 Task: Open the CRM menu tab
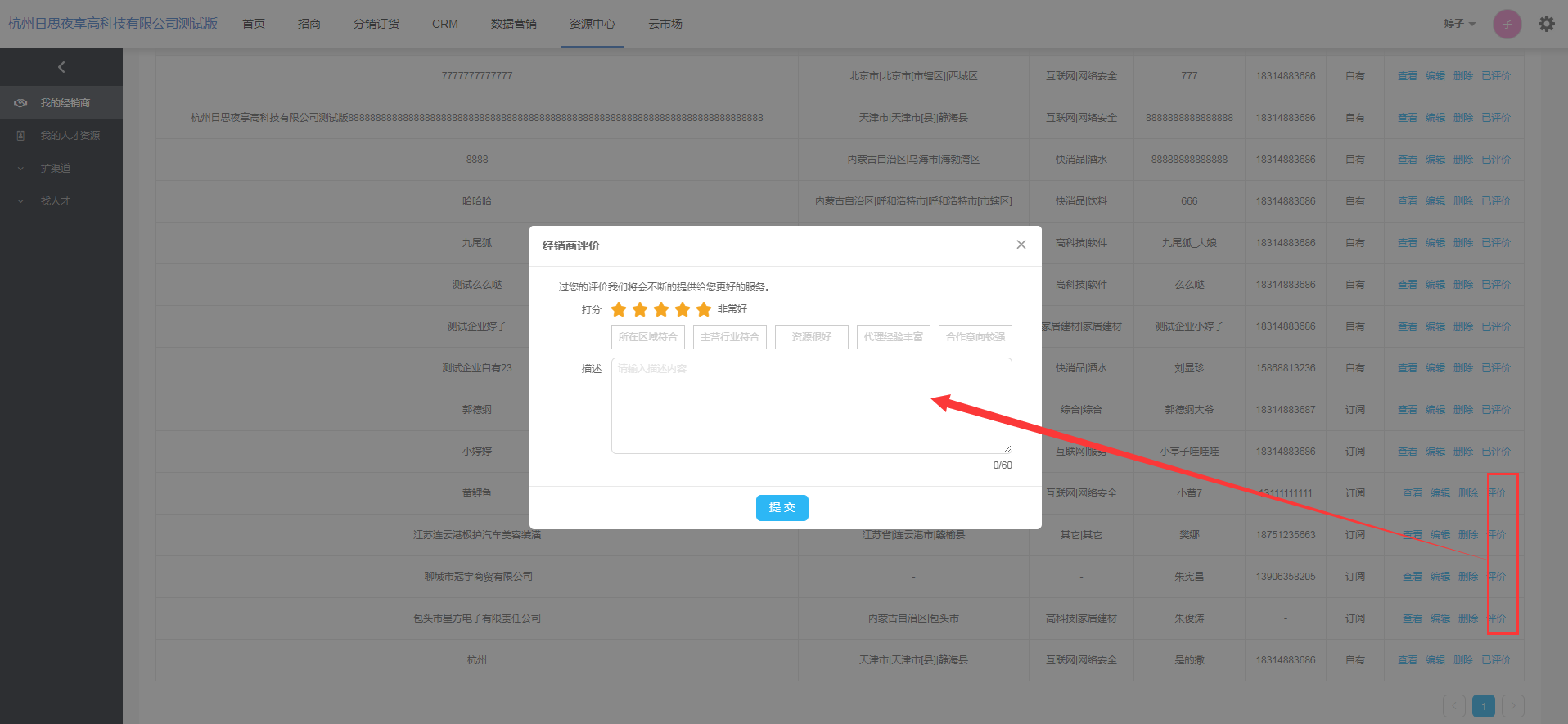(x=444, y=24)
